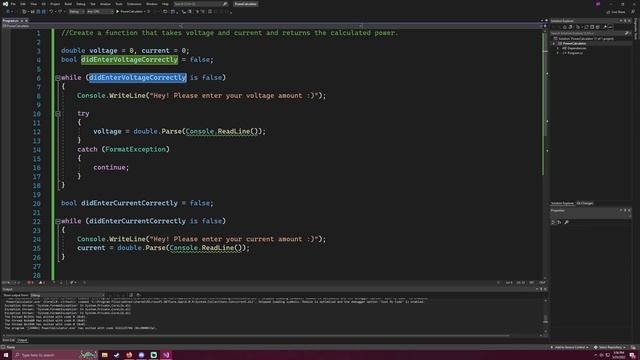The height and width of the screenshot is (360, 640).
Task: Open the Tools menu
Action: (119, 4)
